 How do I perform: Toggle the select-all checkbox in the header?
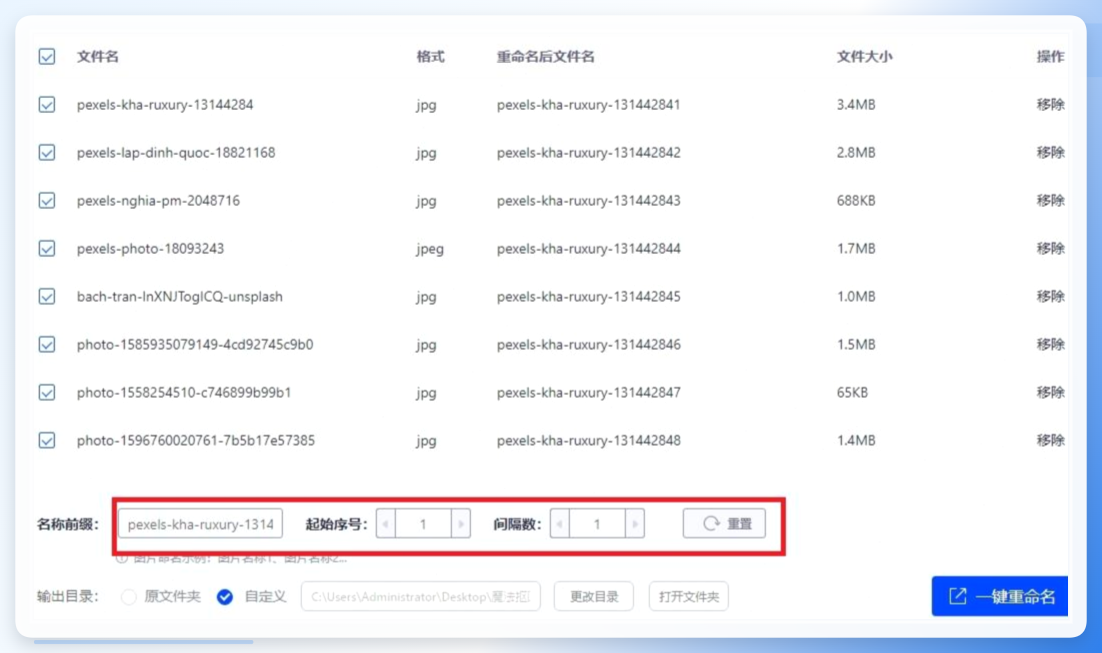coord(47,56)
